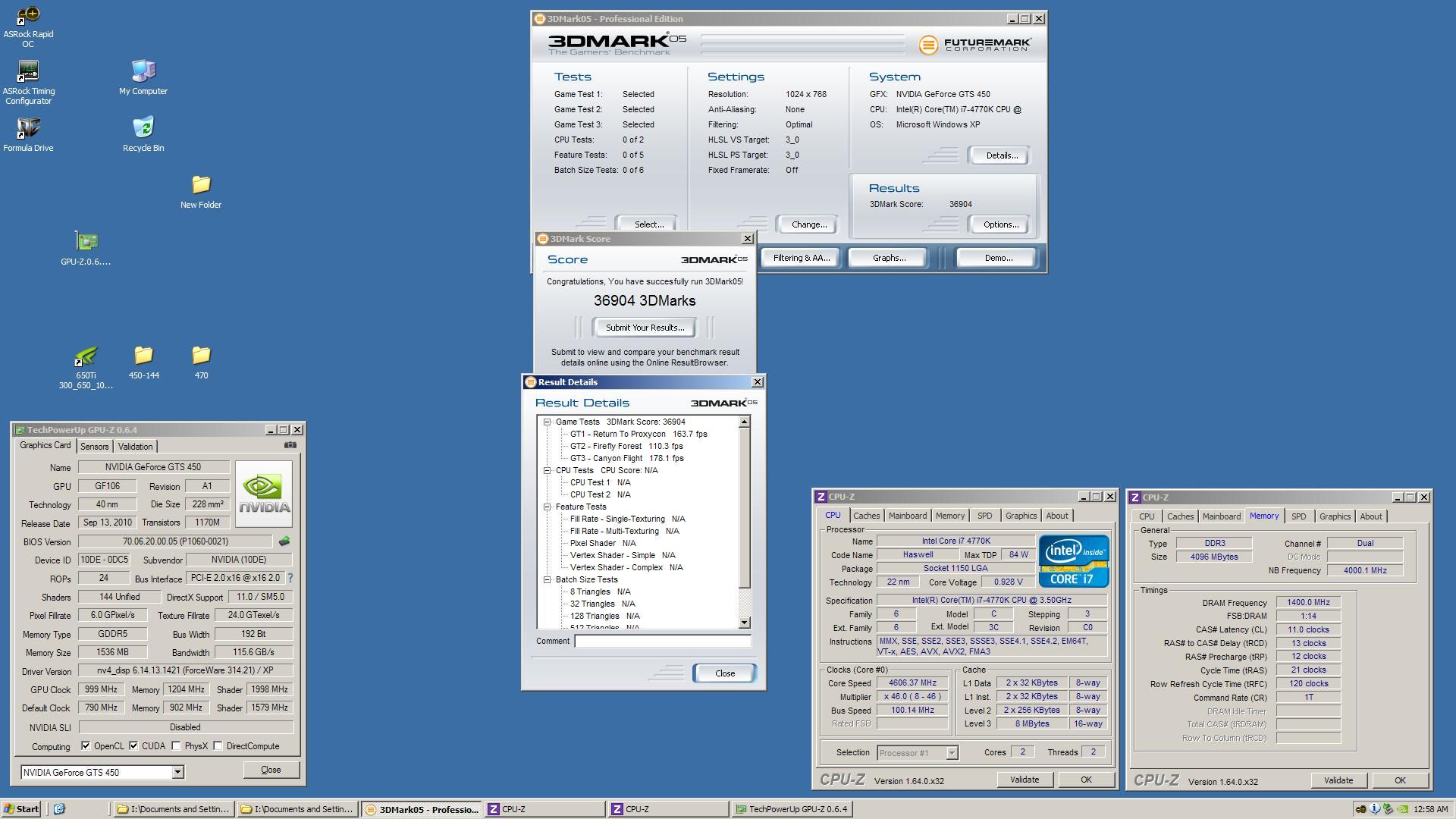This screenshot has width=1456, height=819.
Task: Enable the DirectCompute checkbox
Action: [218, 746]
